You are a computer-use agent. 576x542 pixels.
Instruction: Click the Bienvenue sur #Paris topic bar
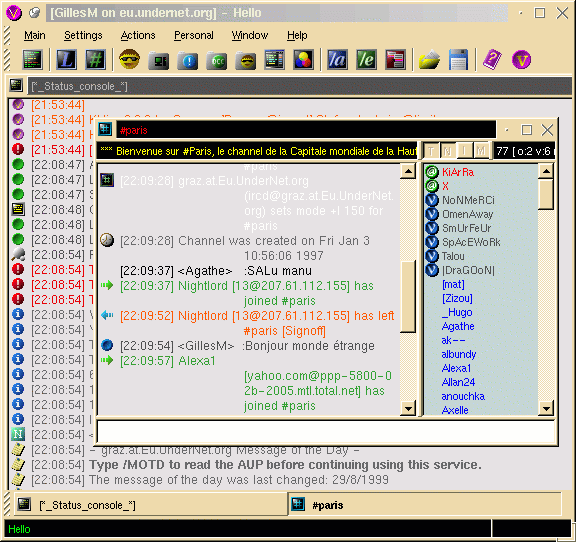coord(257,151)
